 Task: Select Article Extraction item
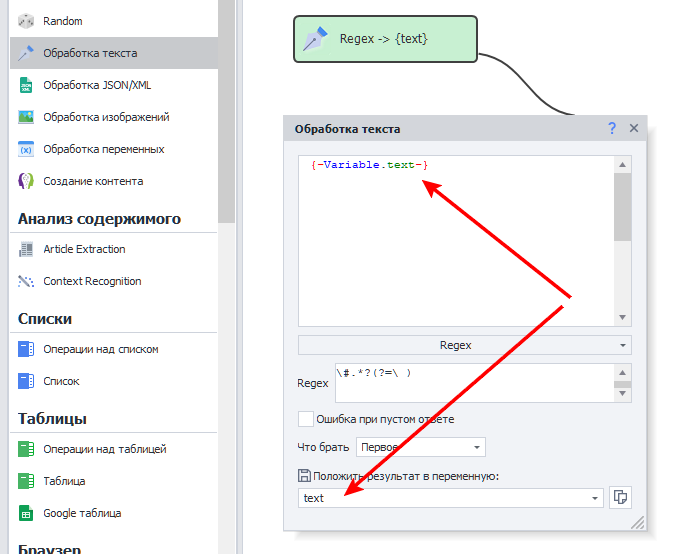(x=114, y=249)
